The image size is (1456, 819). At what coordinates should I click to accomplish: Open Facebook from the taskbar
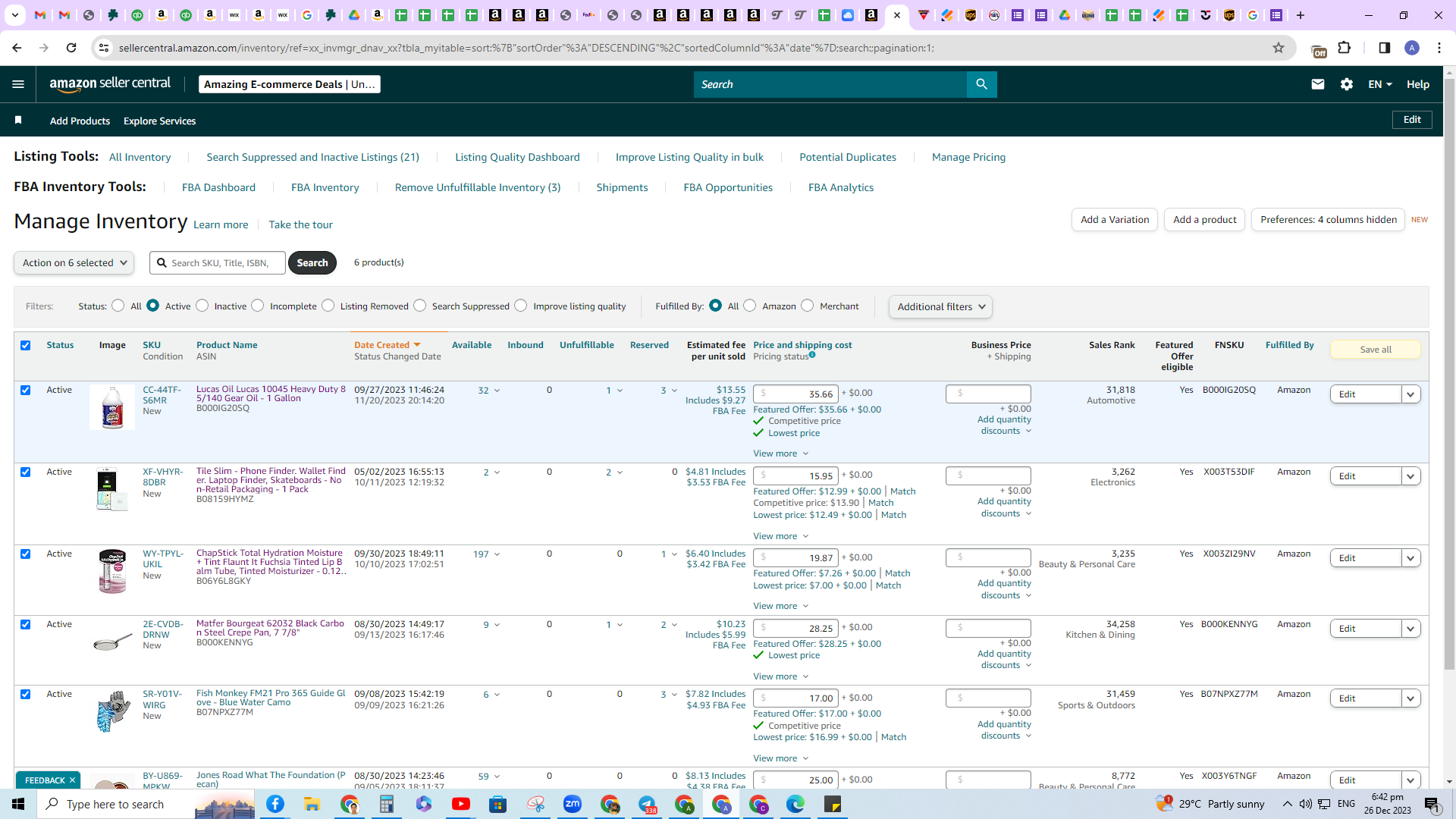click(x=275, y=804)
